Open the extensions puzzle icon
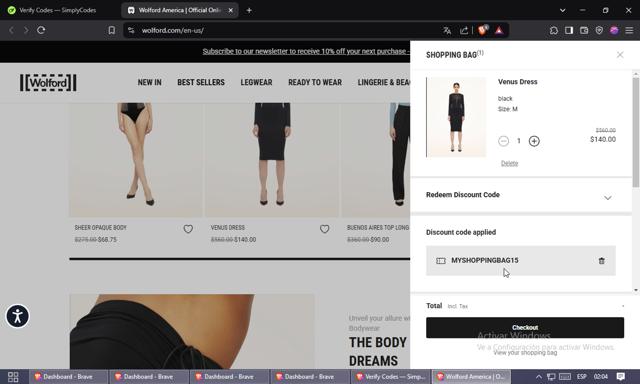 (553, 30)
